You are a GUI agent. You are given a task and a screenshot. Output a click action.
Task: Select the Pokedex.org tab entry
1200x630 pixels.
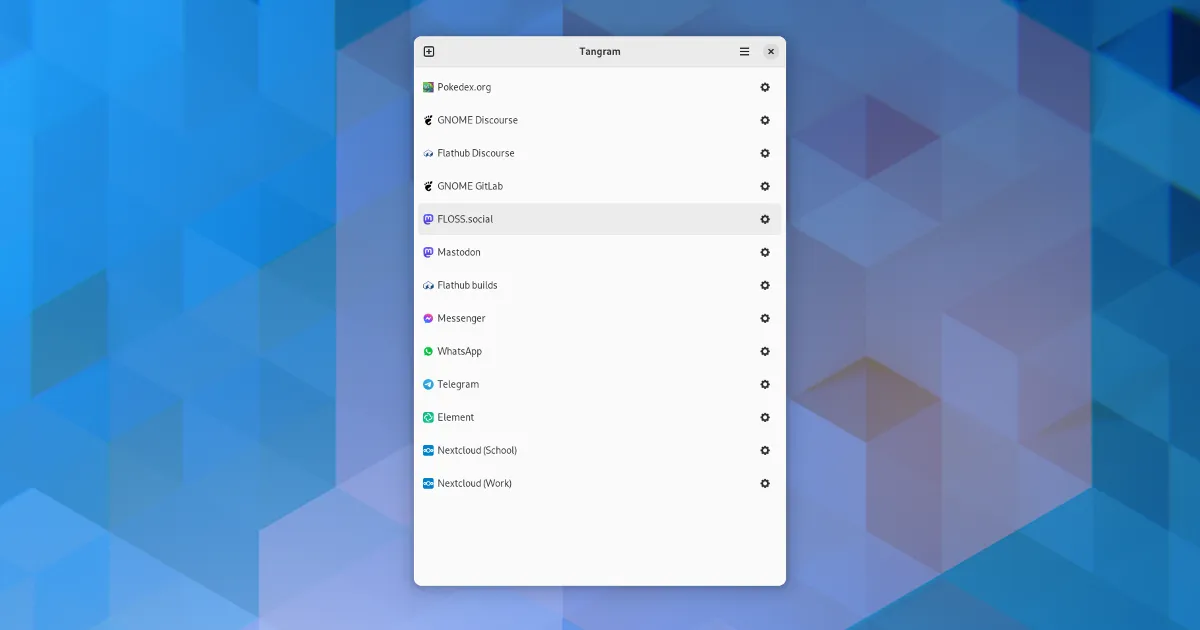[464, 87]
